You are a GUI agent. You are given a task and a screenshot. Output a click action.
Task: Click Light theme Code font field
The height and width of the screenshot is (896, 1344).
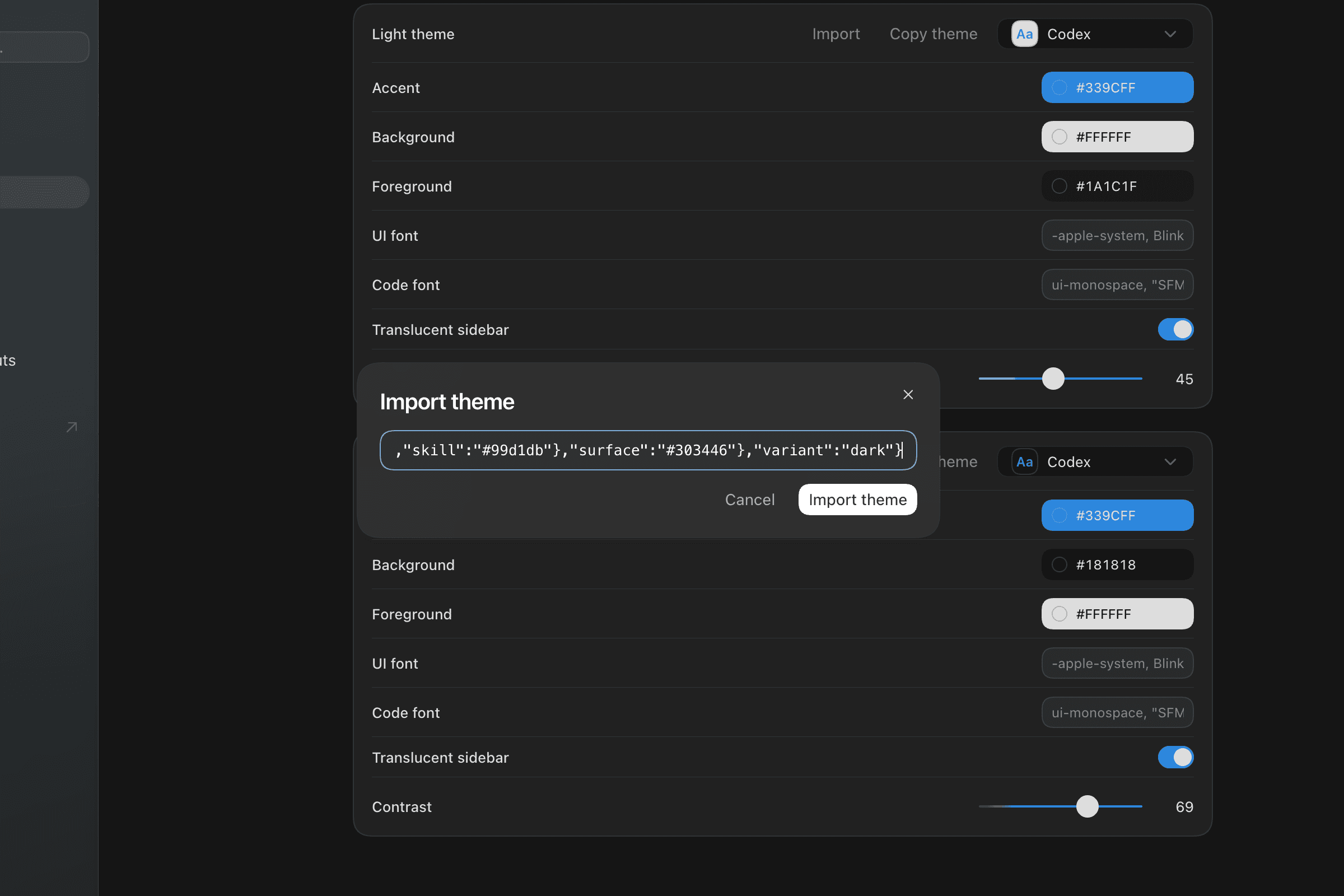click(1117, 284)
